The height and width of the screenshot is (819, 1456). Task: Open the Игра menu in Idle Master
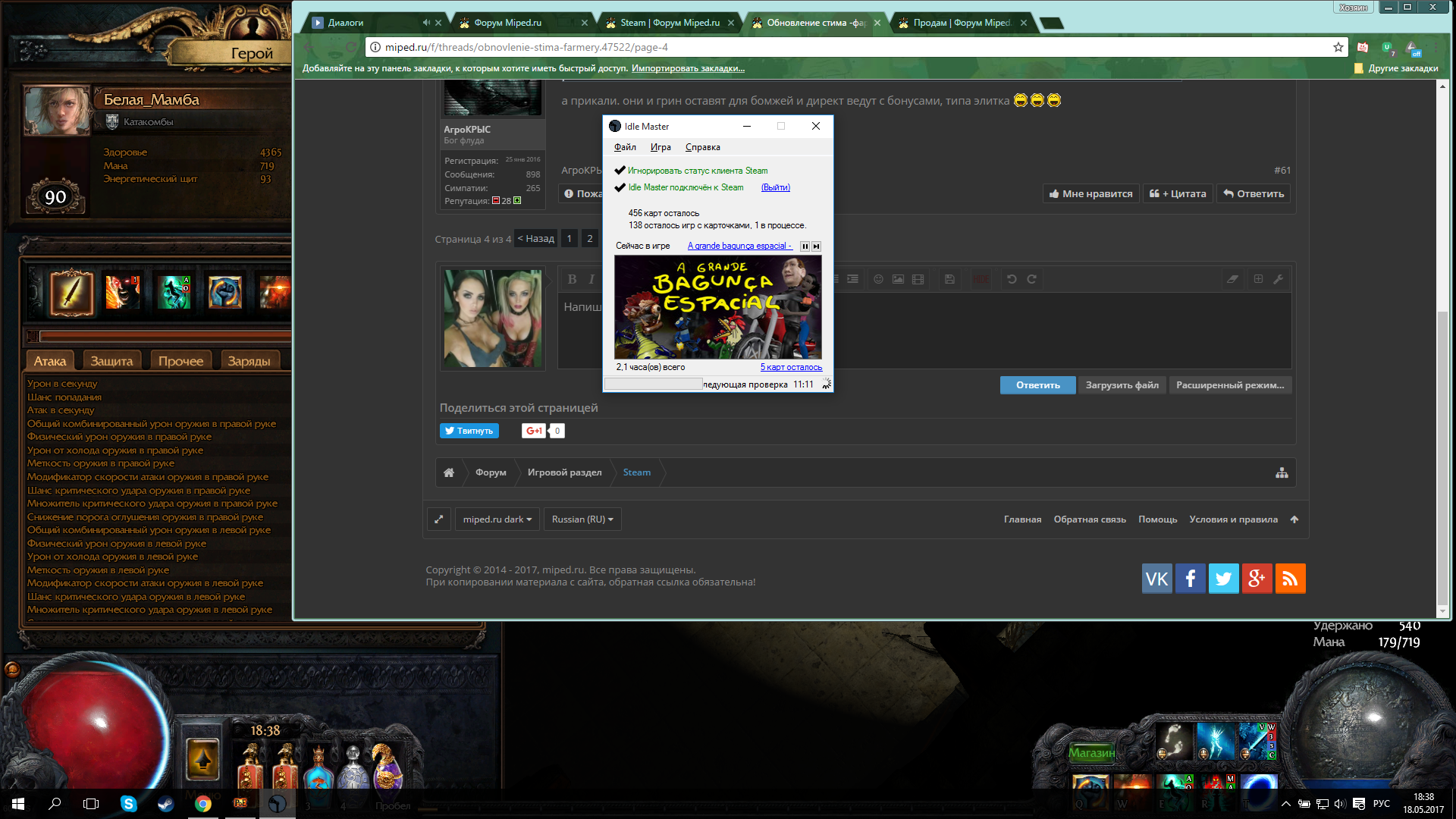click(661, 147)
